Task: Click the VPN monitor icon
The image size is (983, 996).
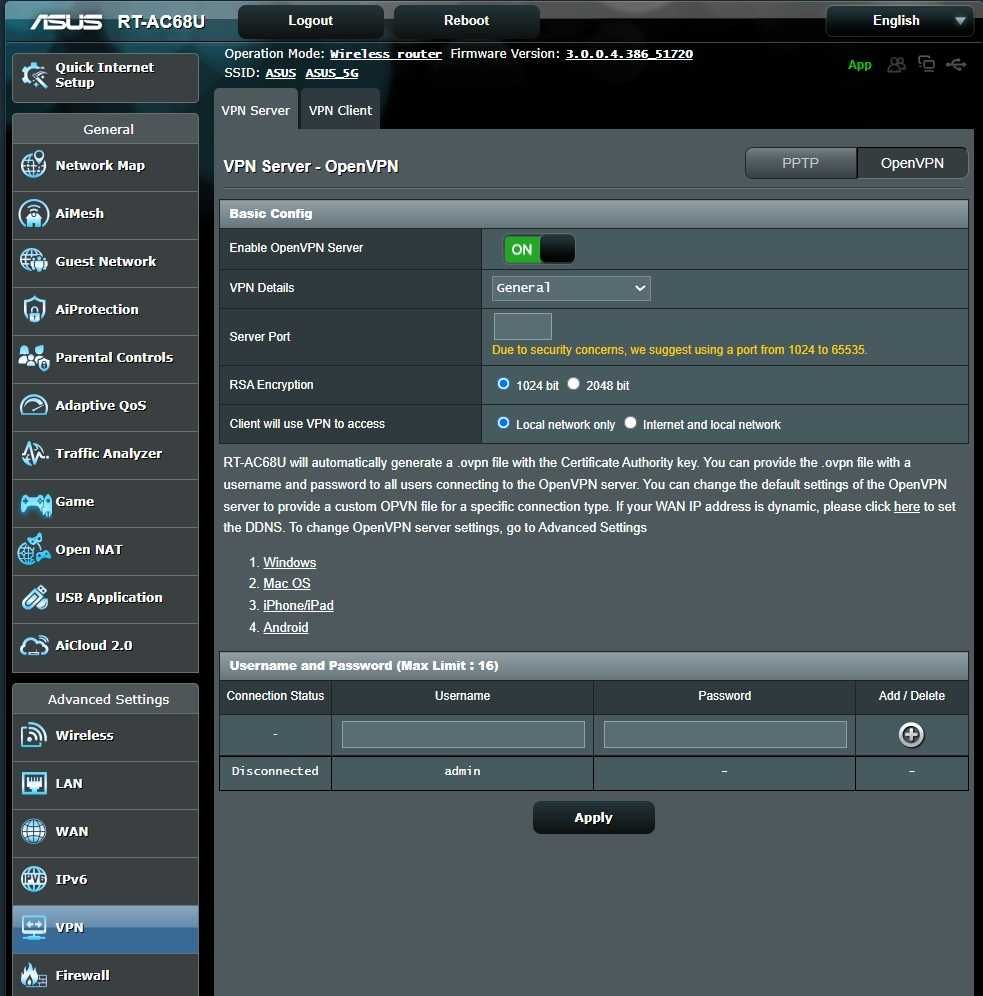Action: 34,927
